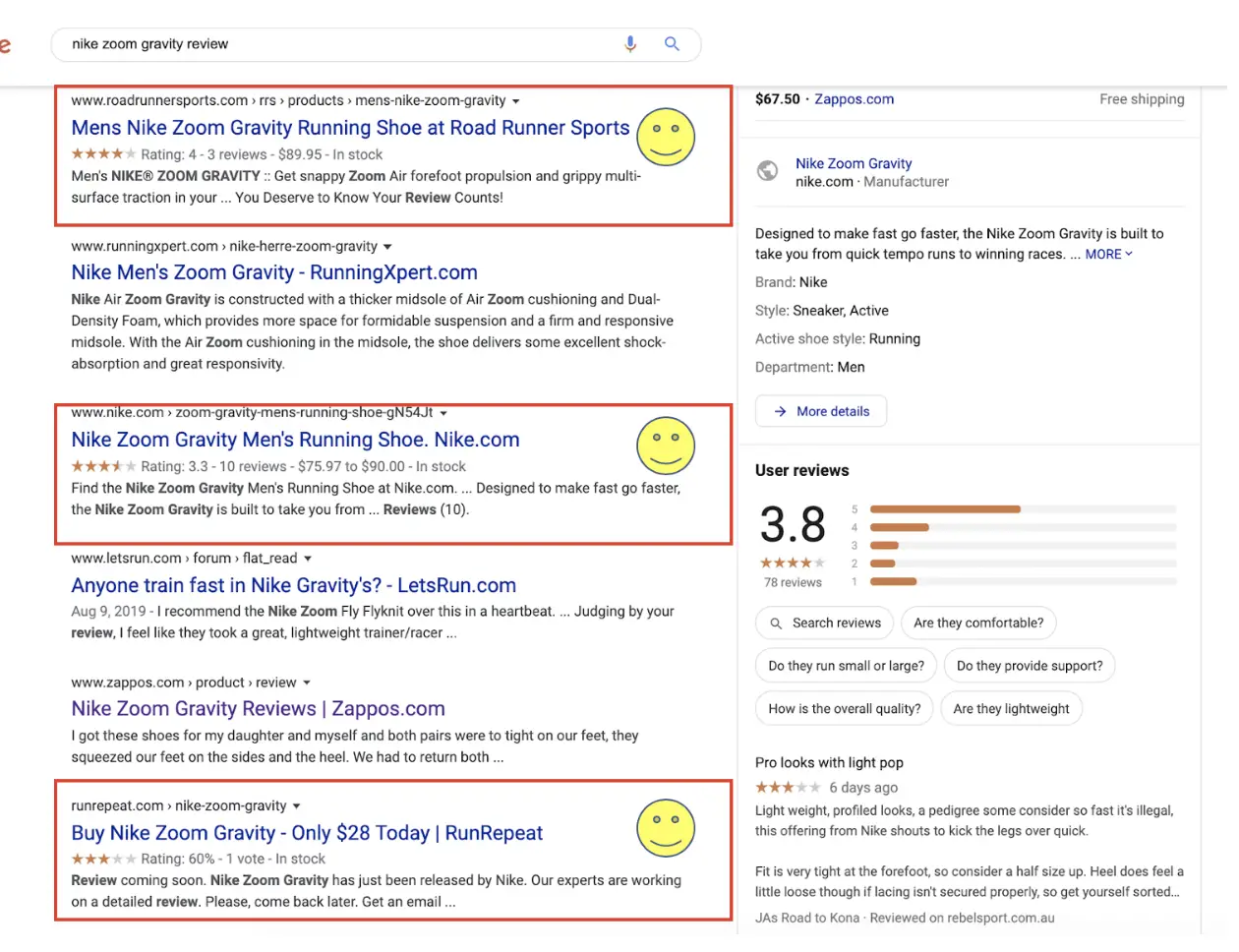Click the smiley icon beside the RunRepeat result
The image size is (1239, 952).
pos(666,829)
